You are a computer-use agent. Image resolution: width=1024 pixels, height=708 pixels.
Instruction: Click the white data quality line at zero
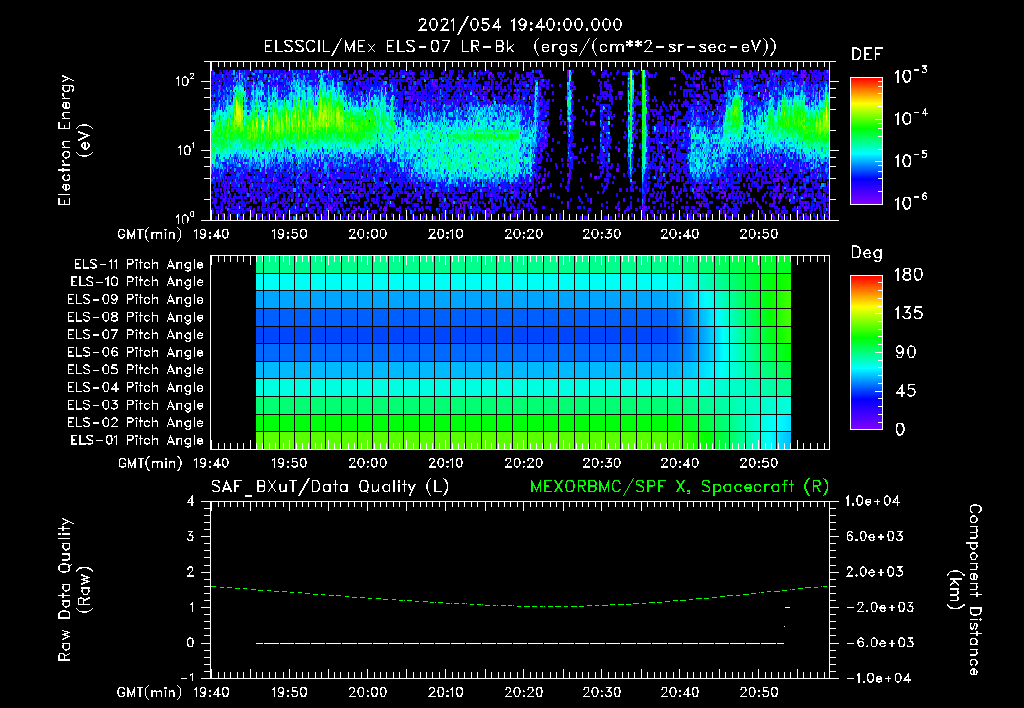520,643
